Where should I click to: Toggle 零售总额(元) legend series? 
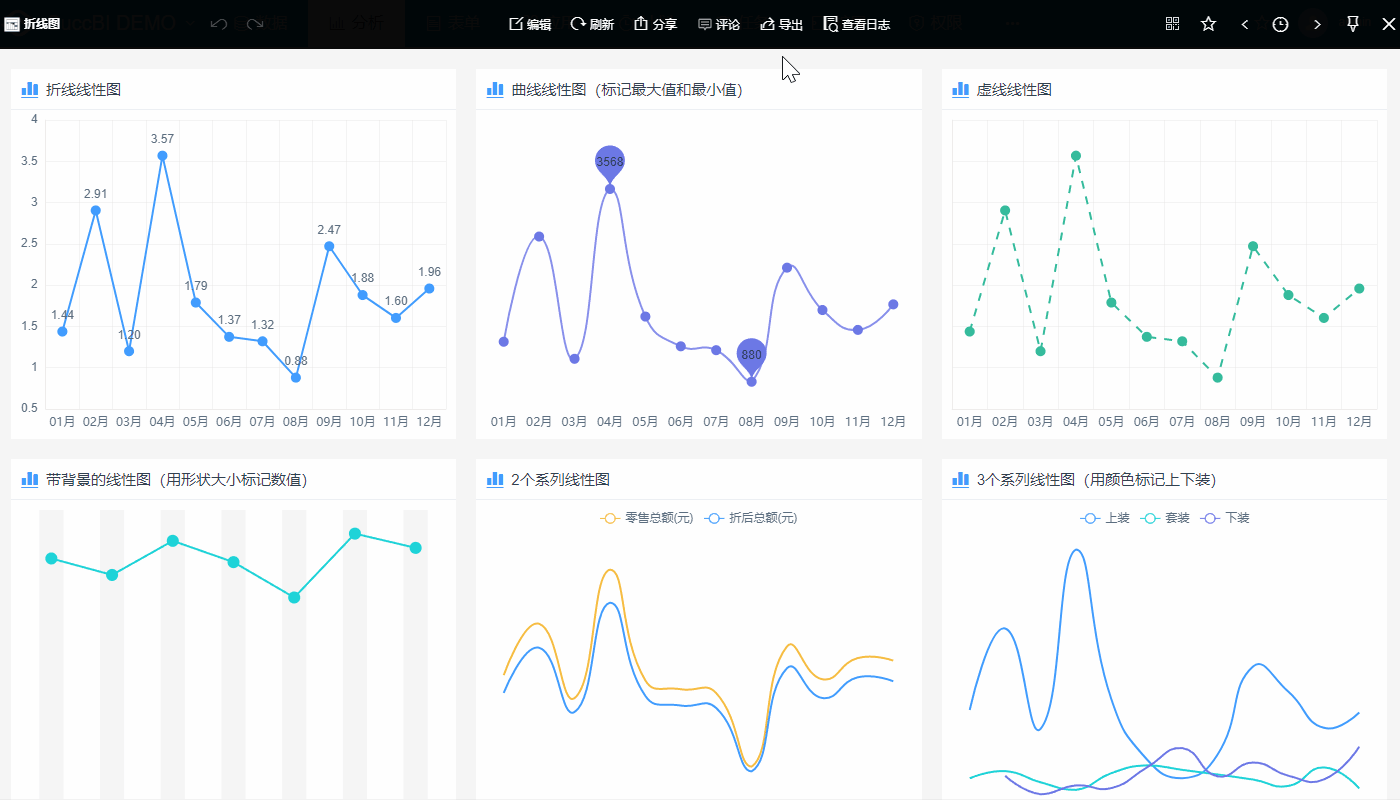[647, 518]
